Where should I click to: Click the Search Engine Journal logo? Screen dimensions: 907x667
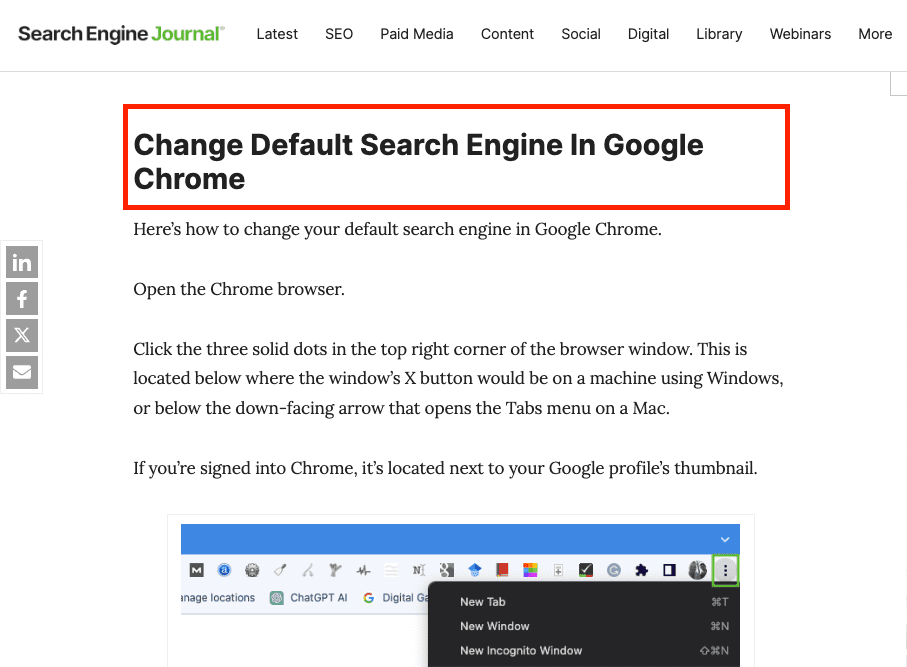[121, 34]
